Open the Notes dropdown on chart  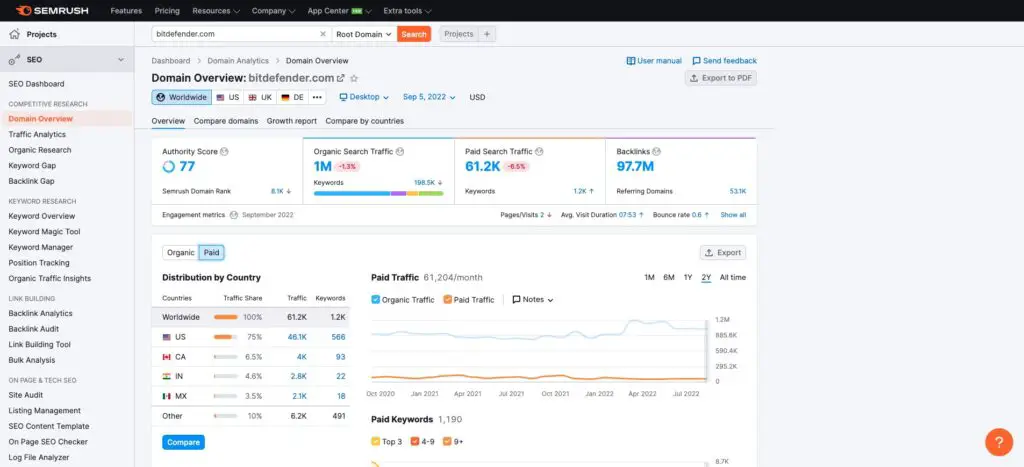[x=533, y=300]
